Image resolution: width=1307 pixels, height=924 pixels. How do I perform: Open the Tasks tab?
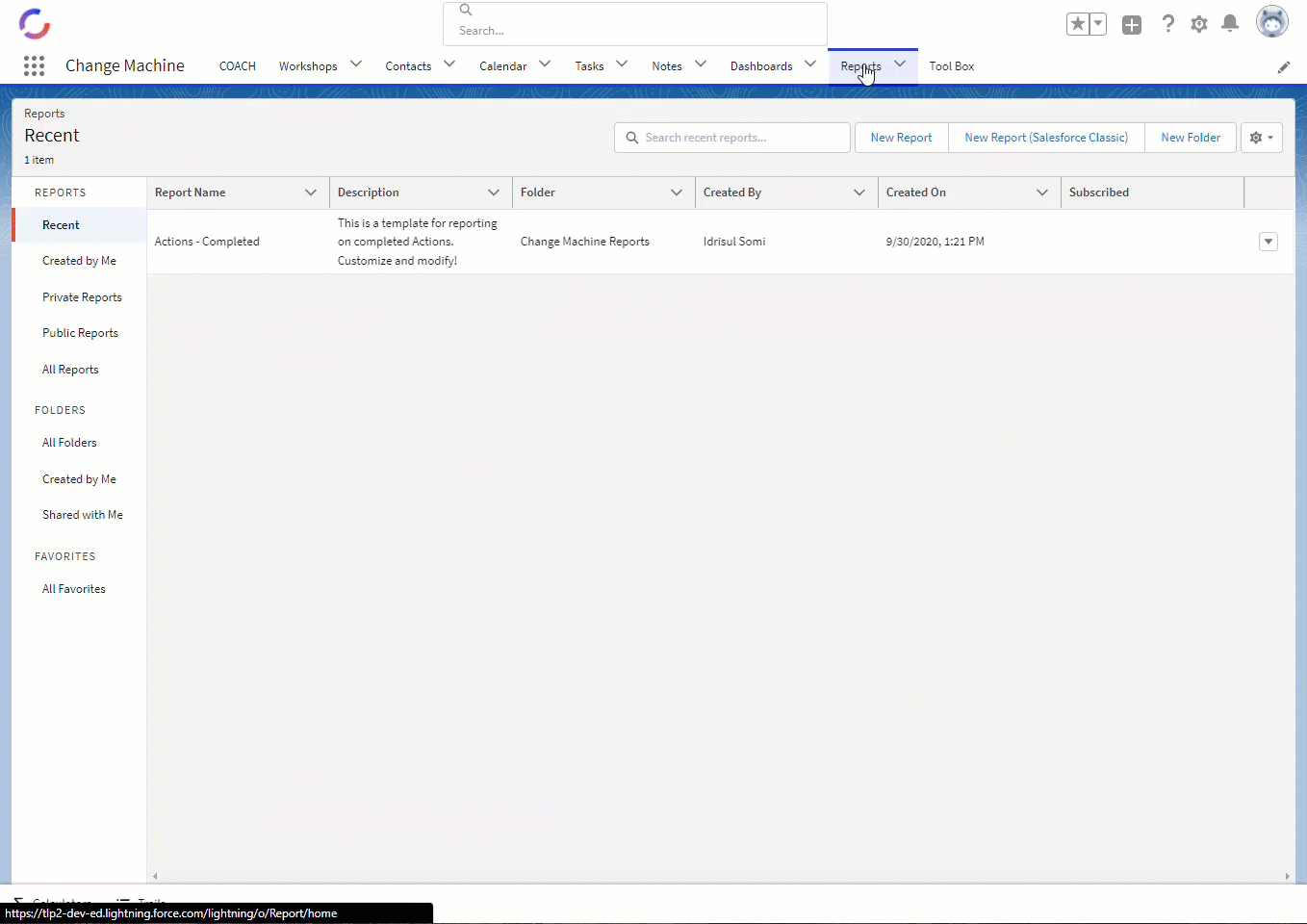(589, 66)
